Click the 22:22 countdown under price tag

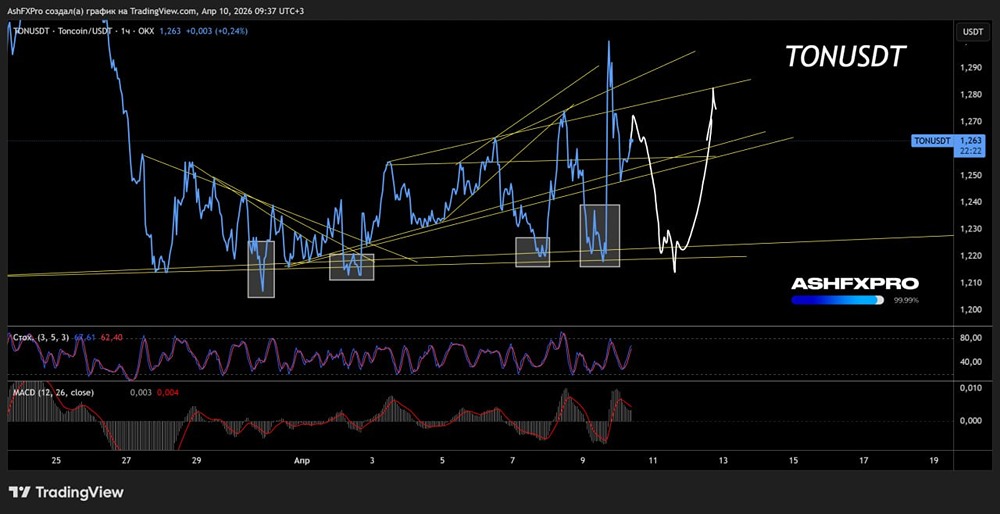[969, 151]
